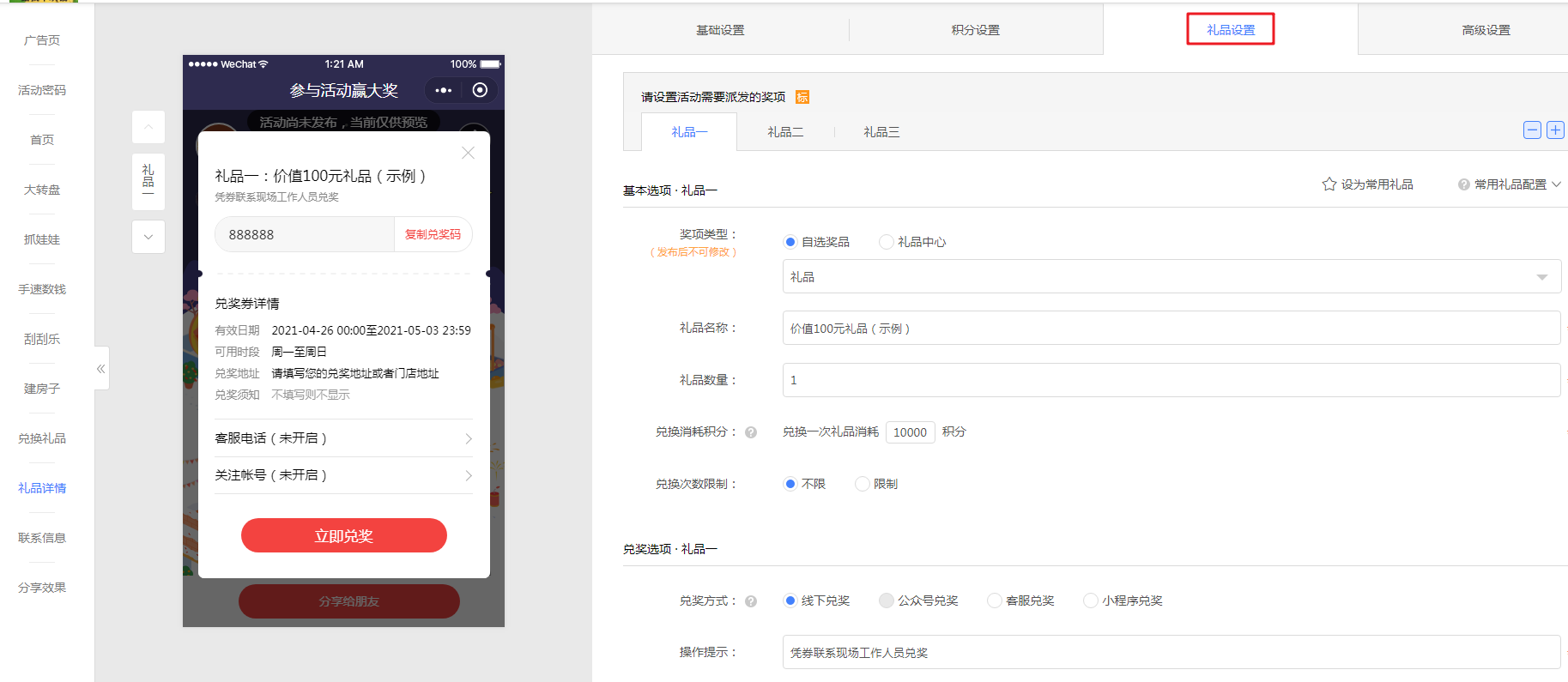The height and width of the screenshot is (682, 1568).
Task: Expand 客服电话 row in preview
Action: [x=343, y=438]
